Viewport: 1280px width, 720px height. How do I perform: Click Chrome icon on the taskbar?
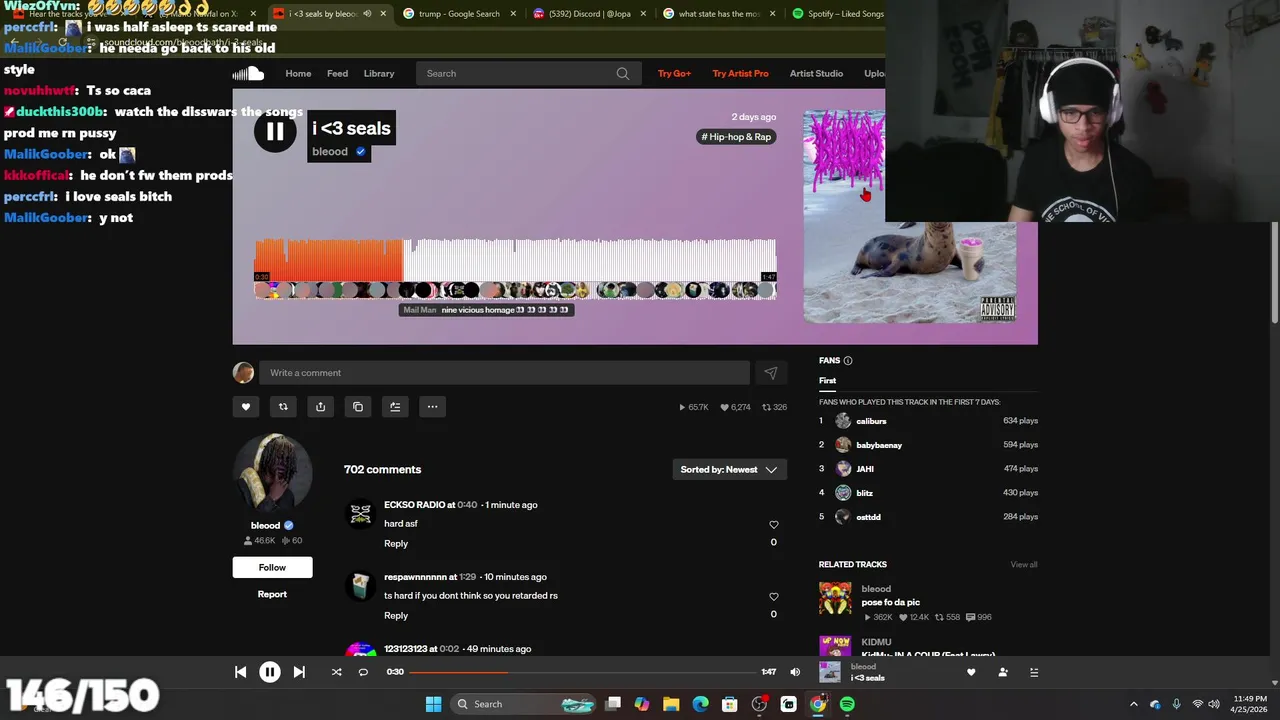click(x=818, y=704)
